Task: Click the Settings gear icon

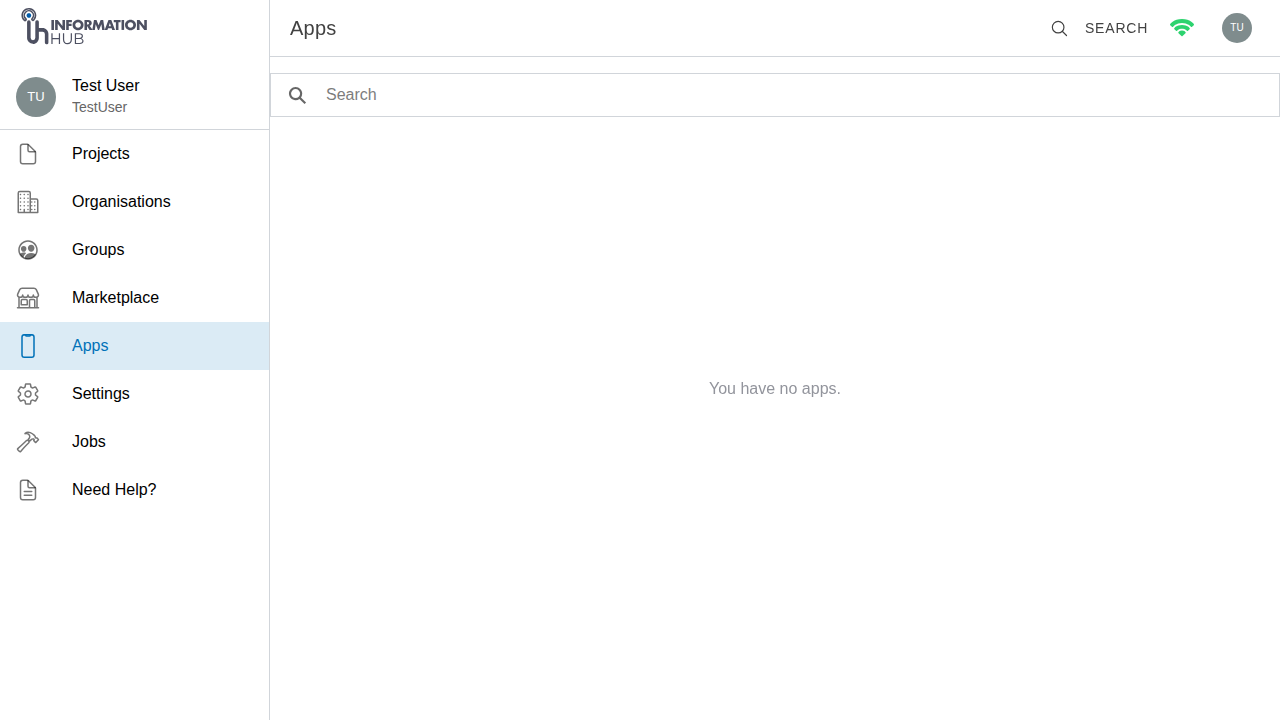Action: coord(28,394)
